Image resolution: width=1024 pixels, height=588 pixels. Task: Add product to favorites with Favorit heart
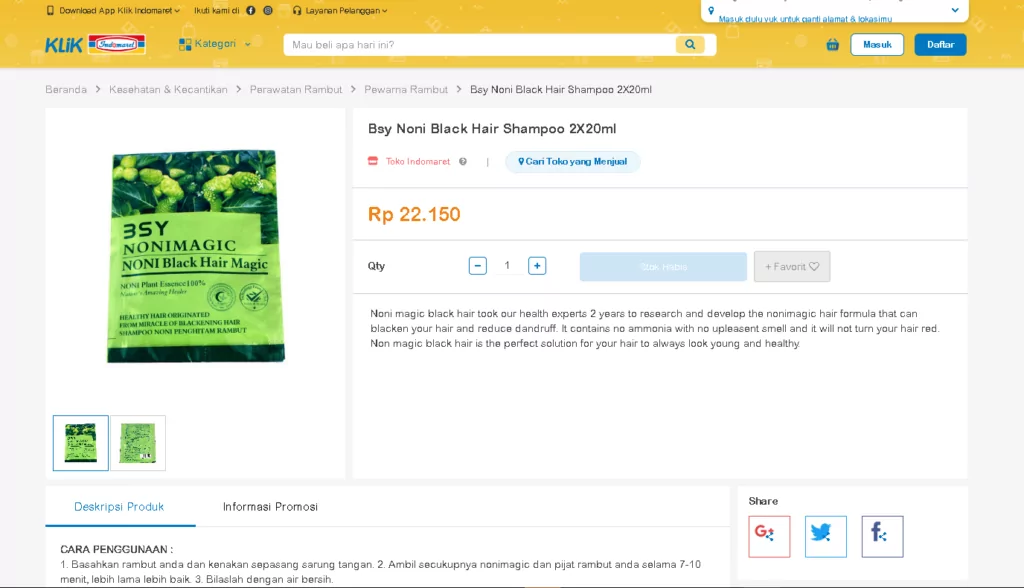pos(792,267)
